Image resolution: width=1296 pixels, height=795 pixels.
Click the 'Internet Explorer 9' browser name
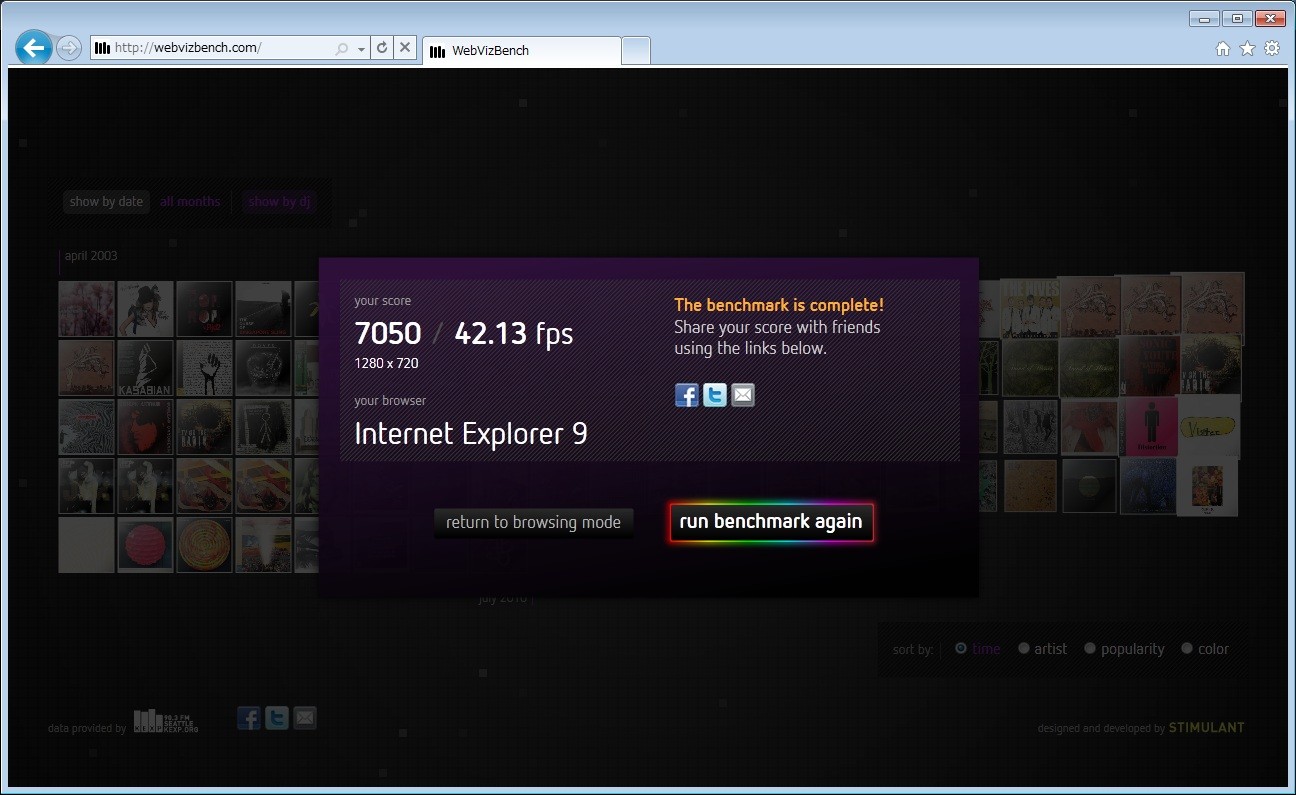click(x=471, y=434)
